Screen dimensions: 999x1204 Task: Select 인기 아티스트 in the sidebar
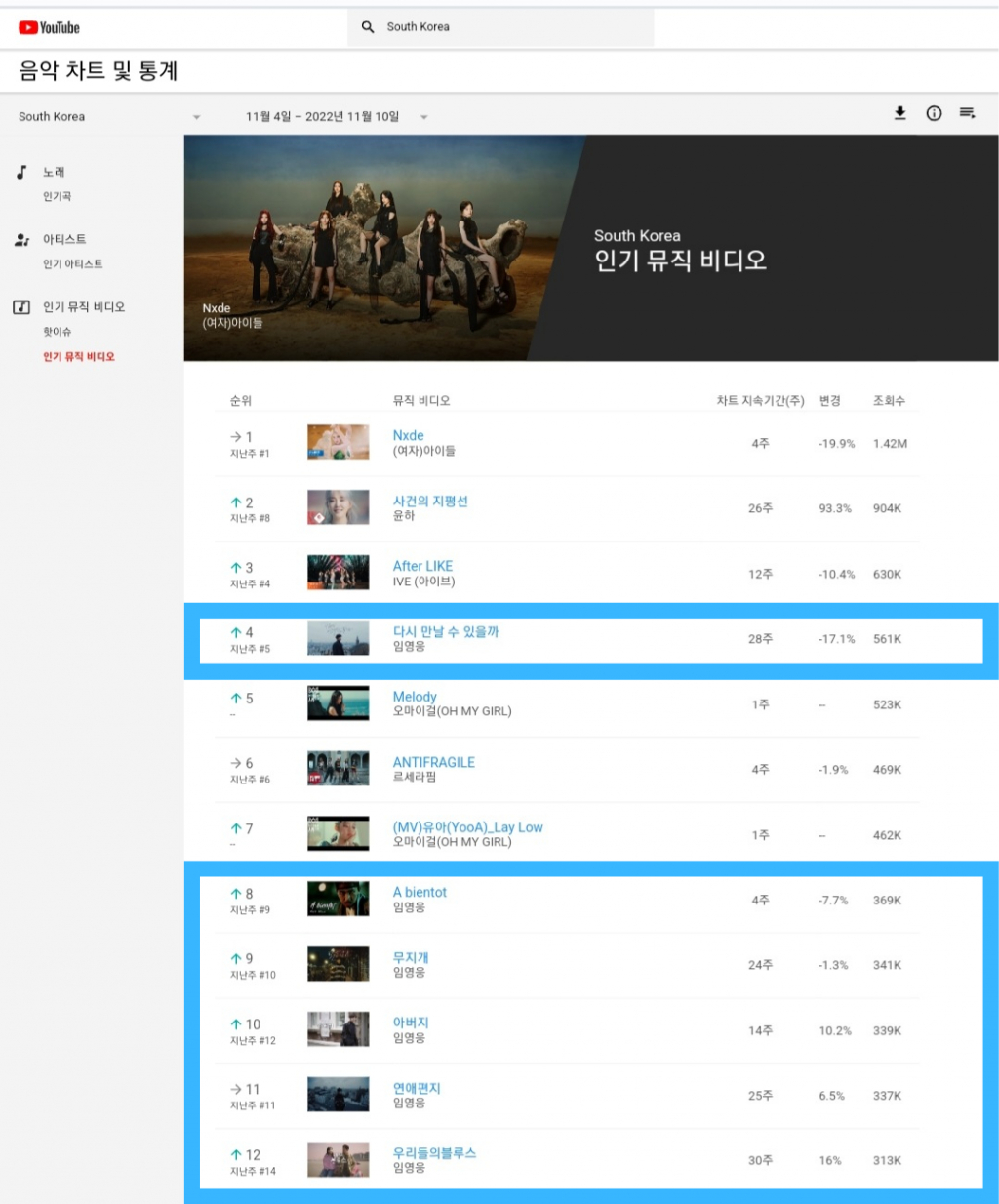coord(72,263)
